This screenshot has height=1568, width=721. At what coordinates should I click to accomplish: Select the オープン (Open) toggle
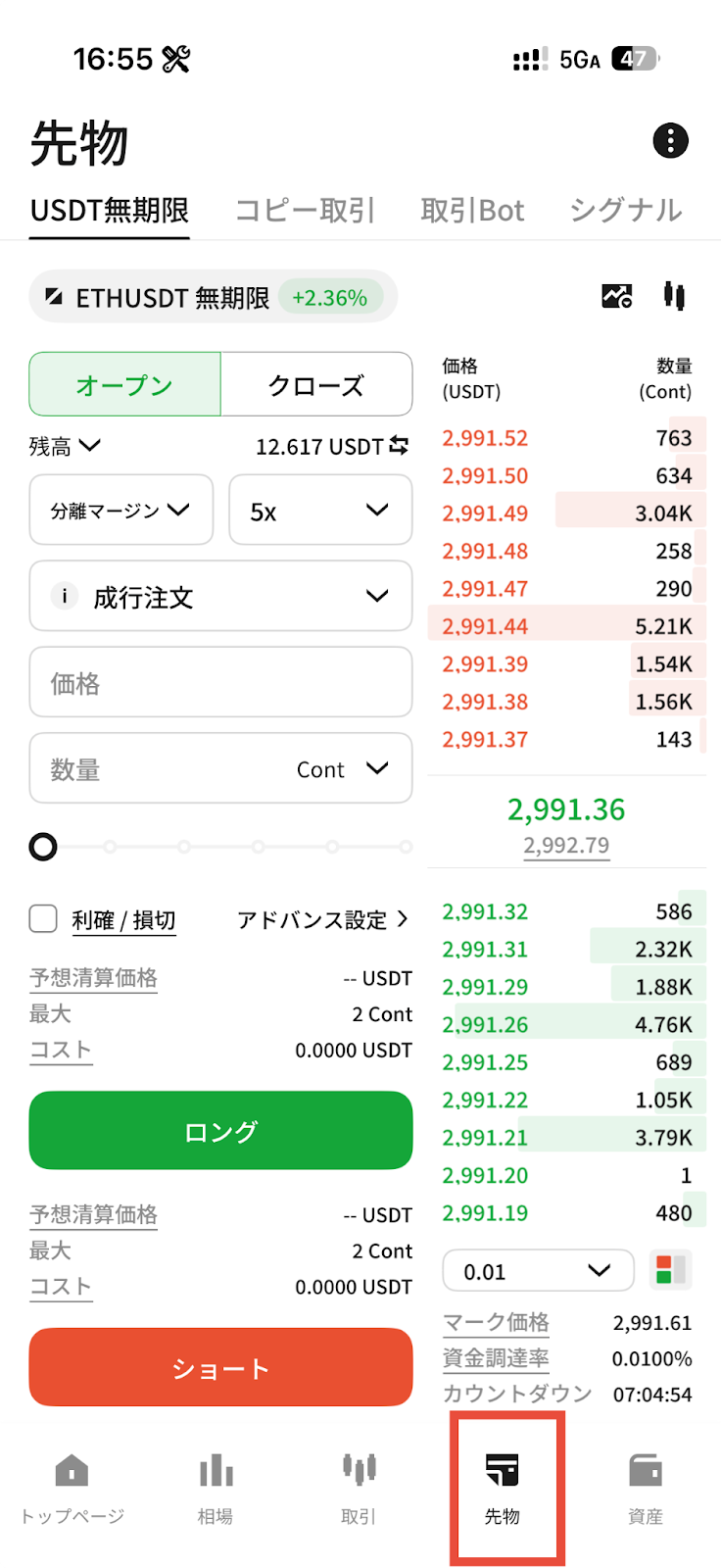(x=125, y=385)
